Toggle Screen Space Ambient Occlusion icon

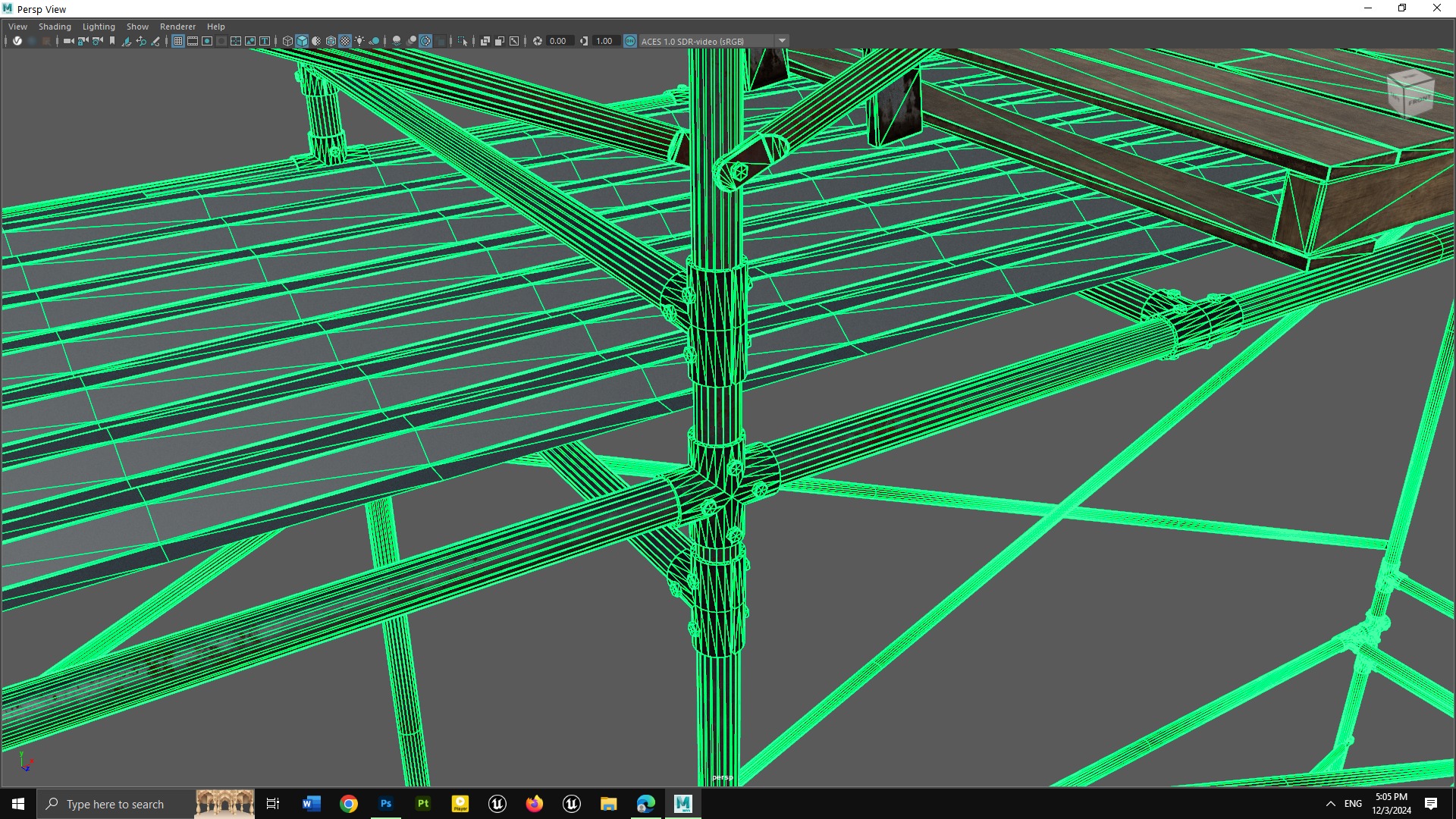pyautogui.click(x=397, y=41)
